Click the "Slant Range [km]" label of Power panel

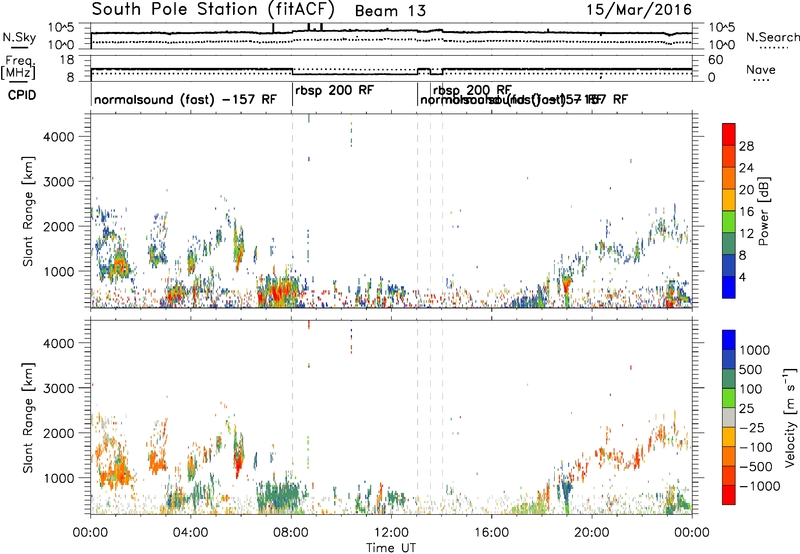click(28, 211)
